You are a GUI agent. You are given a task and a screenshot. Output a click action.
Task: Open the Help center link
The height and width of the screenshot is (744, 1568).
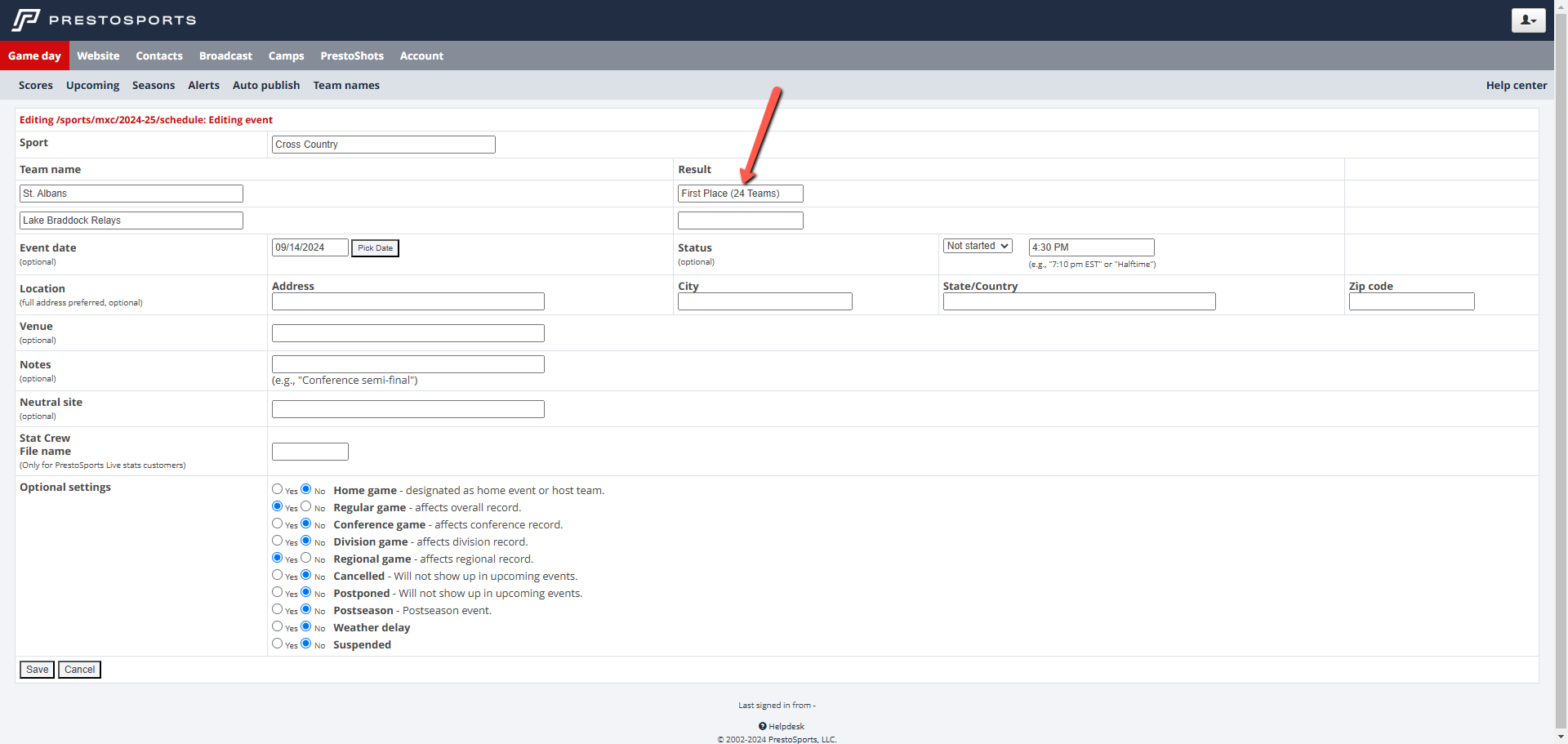point(1516,85)
